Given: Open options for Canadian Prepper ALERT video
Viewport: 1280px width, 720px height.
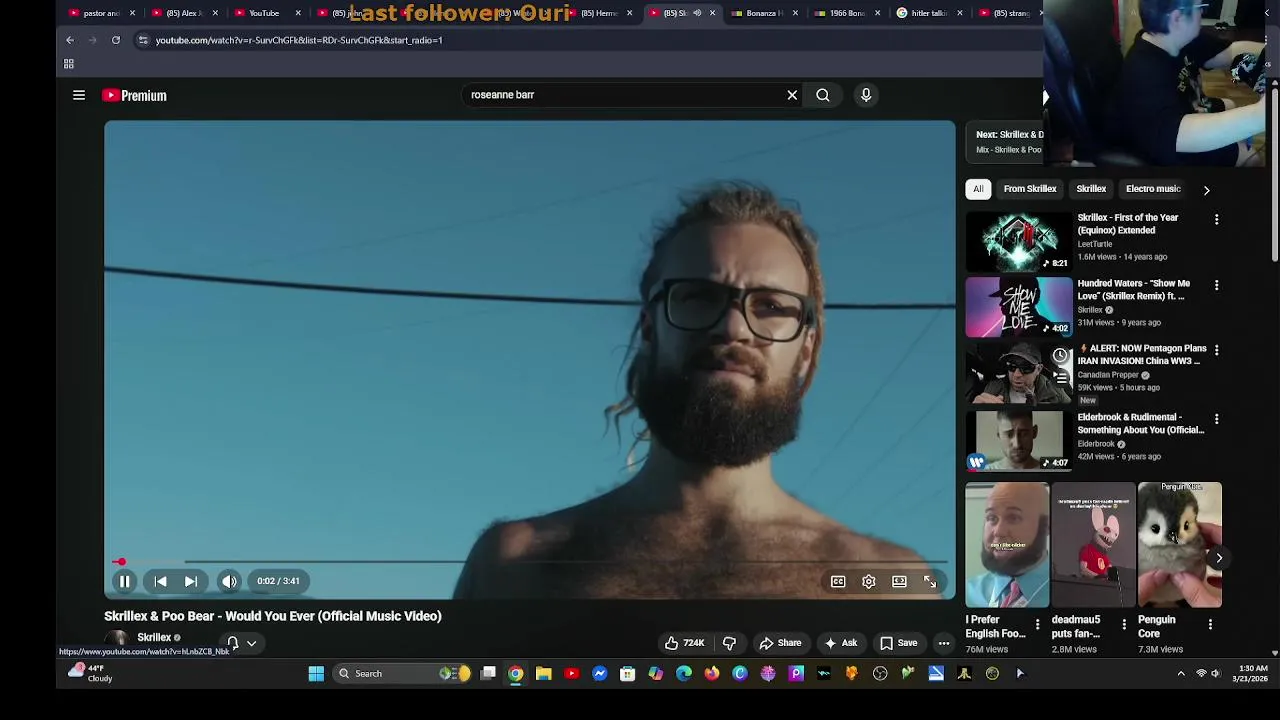Looking at the screenshot, I should click(1216, 349).
